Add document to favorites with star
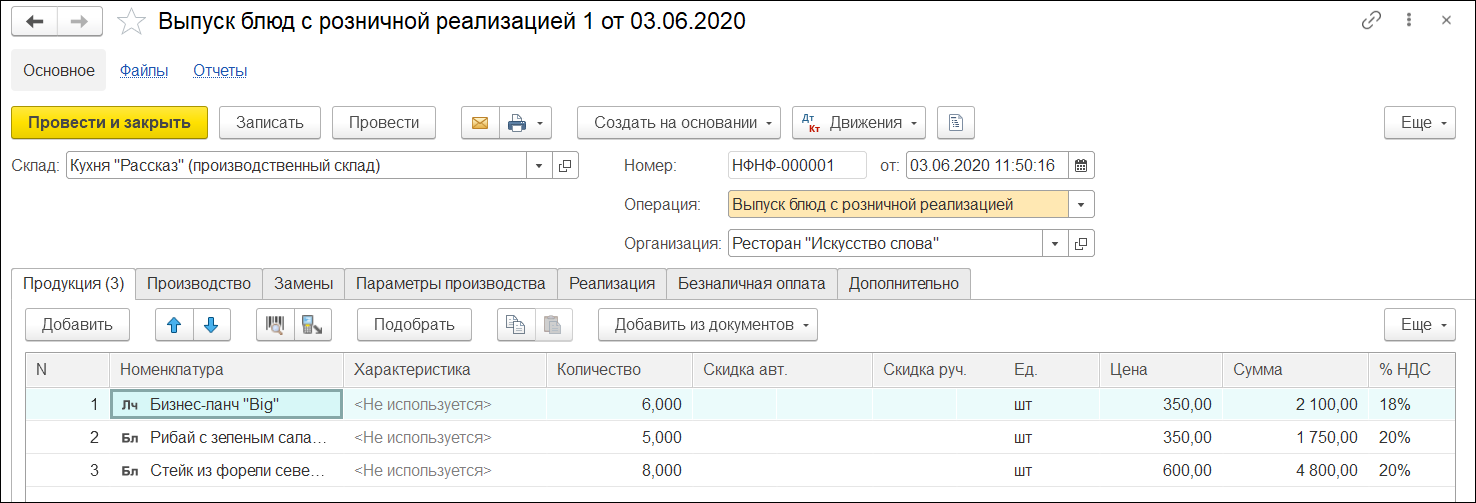The width and height of the screenshot is (1476, 503). coord(131,22)
